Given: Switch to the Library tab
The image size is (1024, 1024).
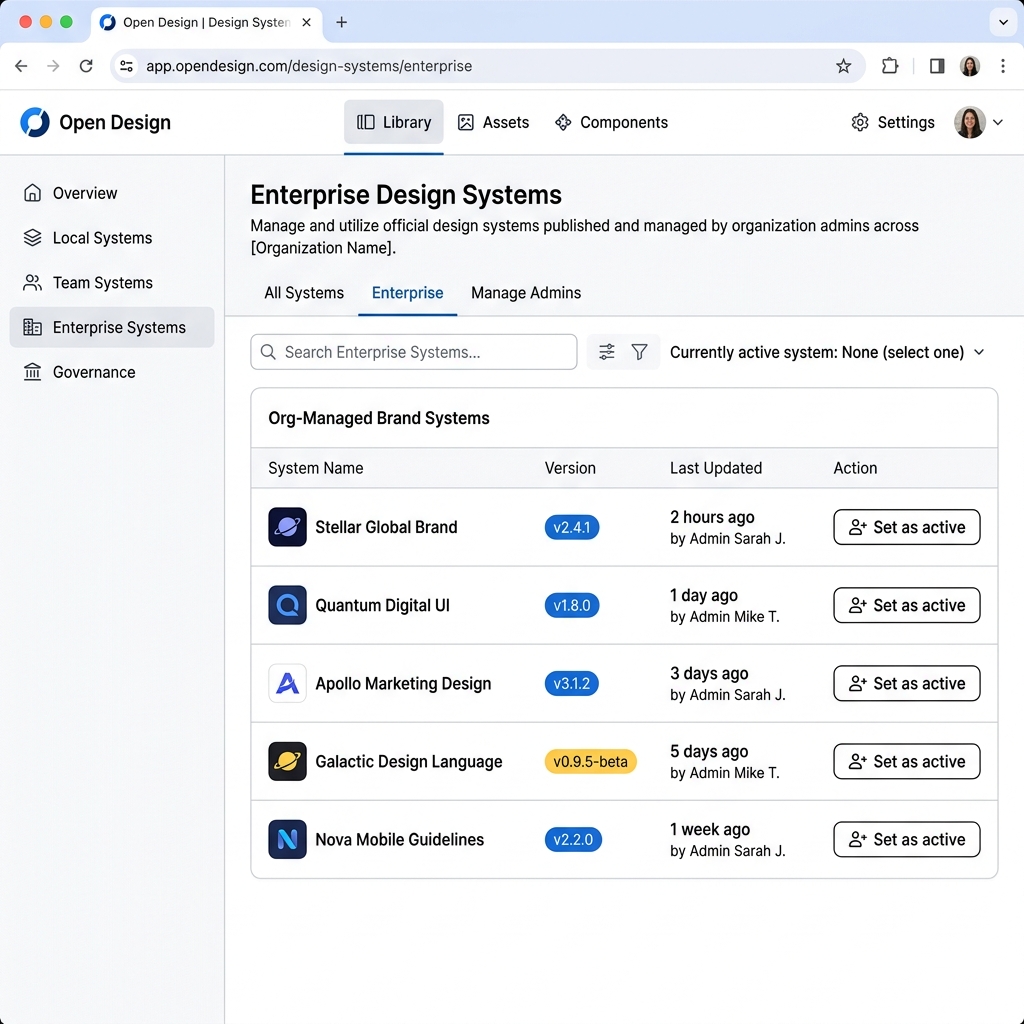Looking at the screenshot, I should tap(394, 122).
